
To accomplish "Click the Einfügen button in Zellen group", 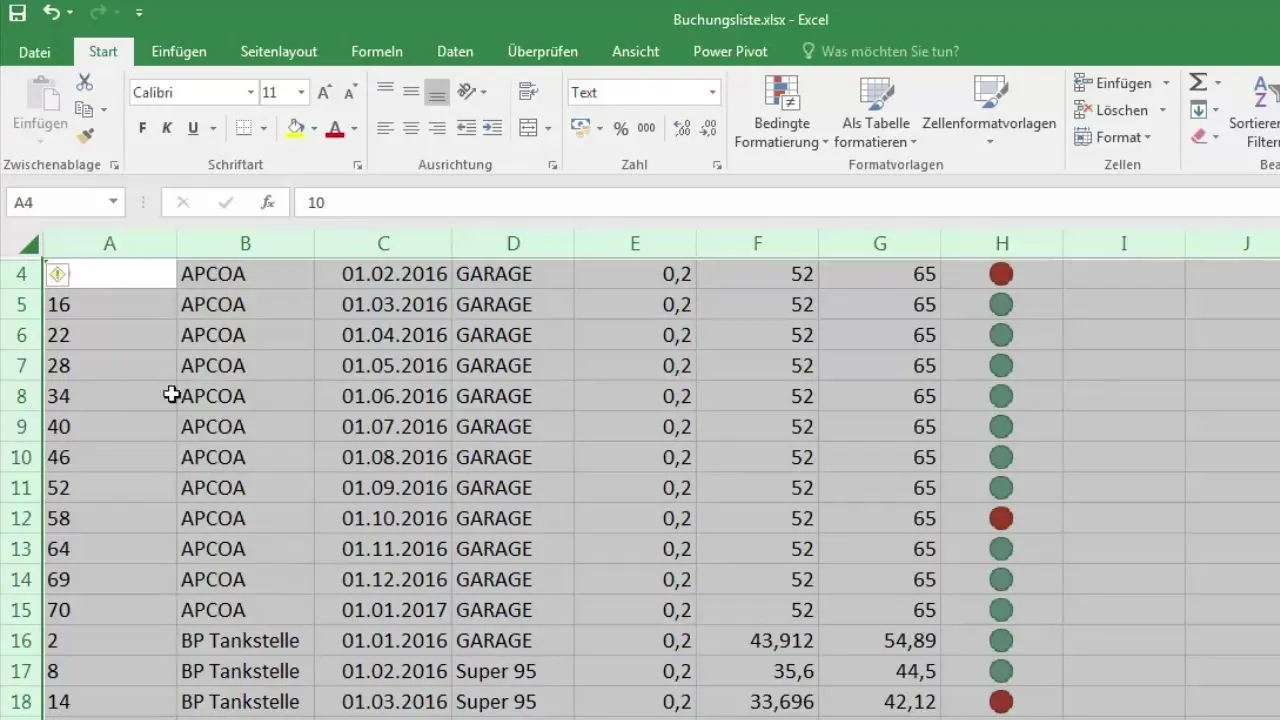I will (1113, 83).
